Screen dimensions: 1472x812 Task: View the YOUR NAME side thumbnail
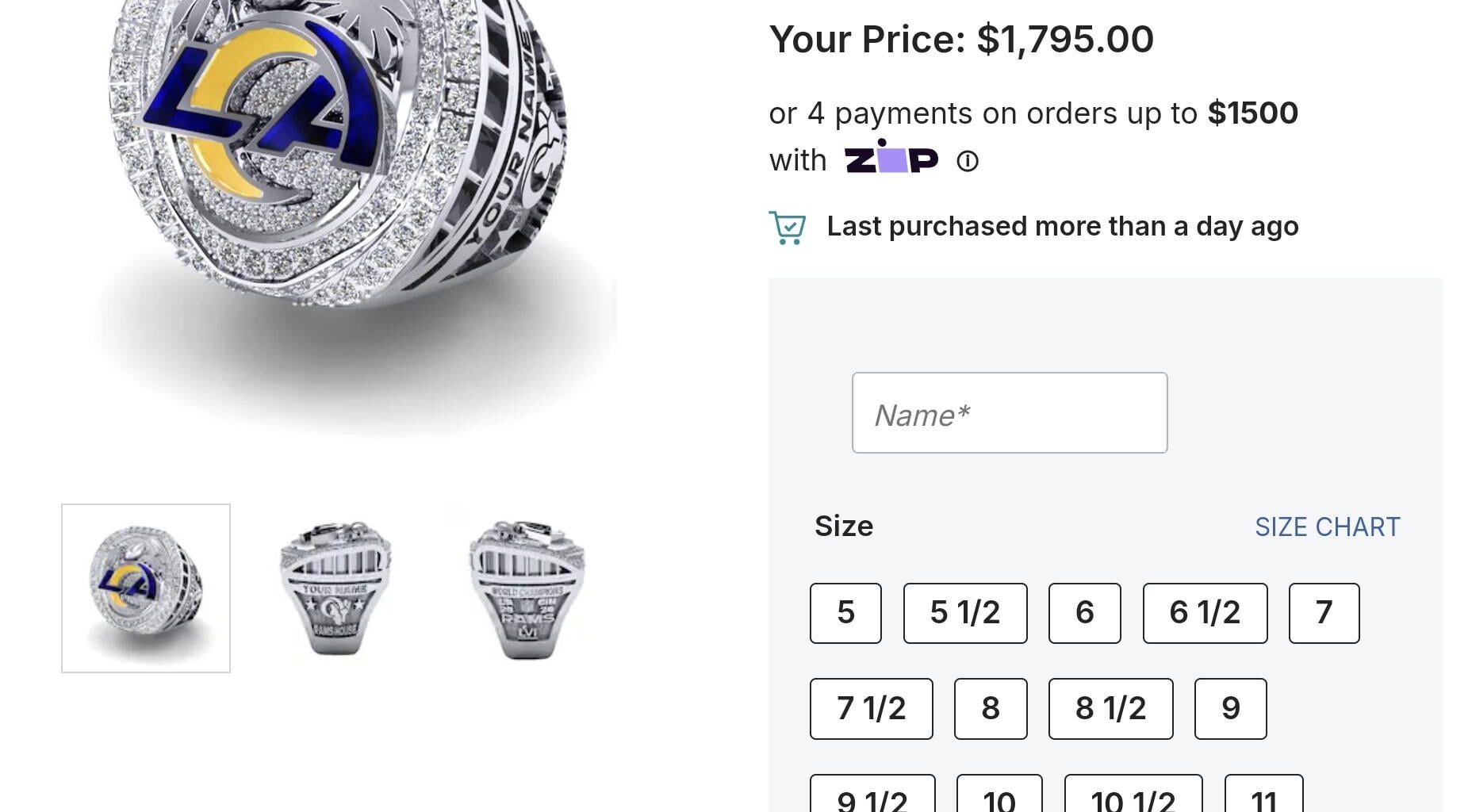pyautogui.click(x=335, y=588)
